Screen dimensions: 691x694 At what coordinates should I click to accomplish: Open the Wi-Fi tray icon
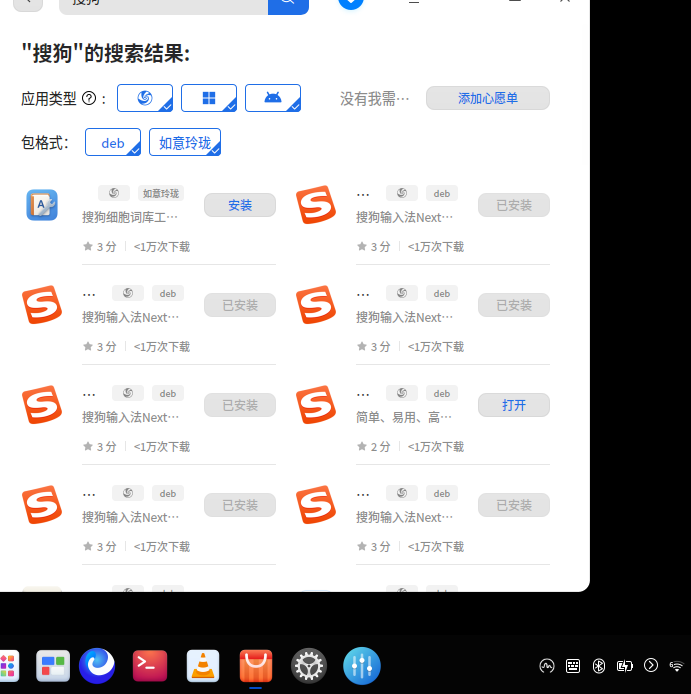point(676,666)
